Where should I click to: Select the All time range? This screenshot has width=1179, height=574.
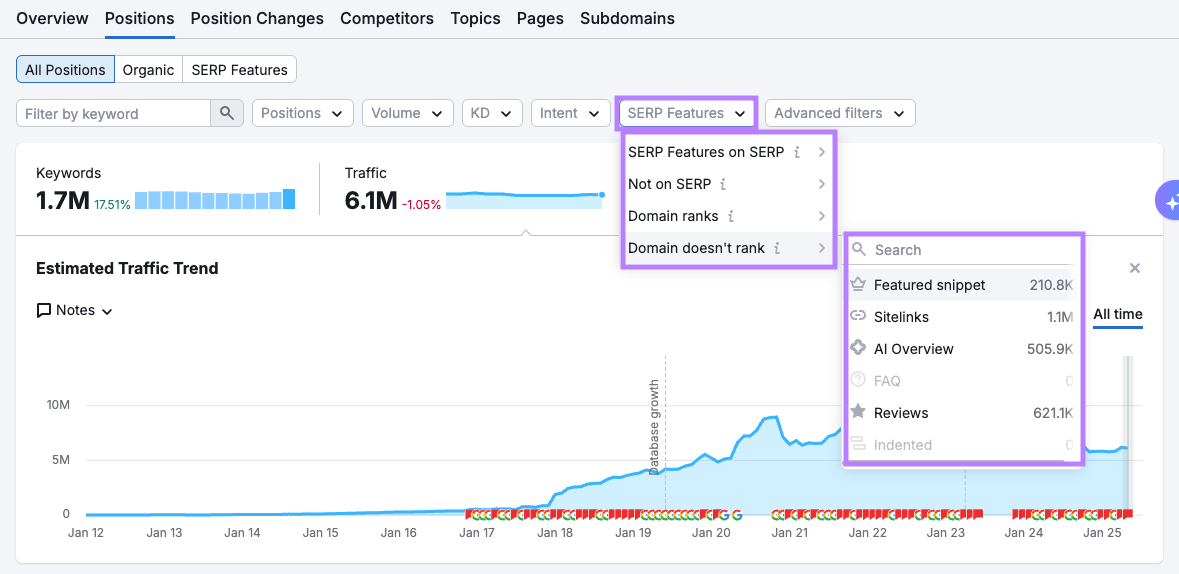[1117, 314]
